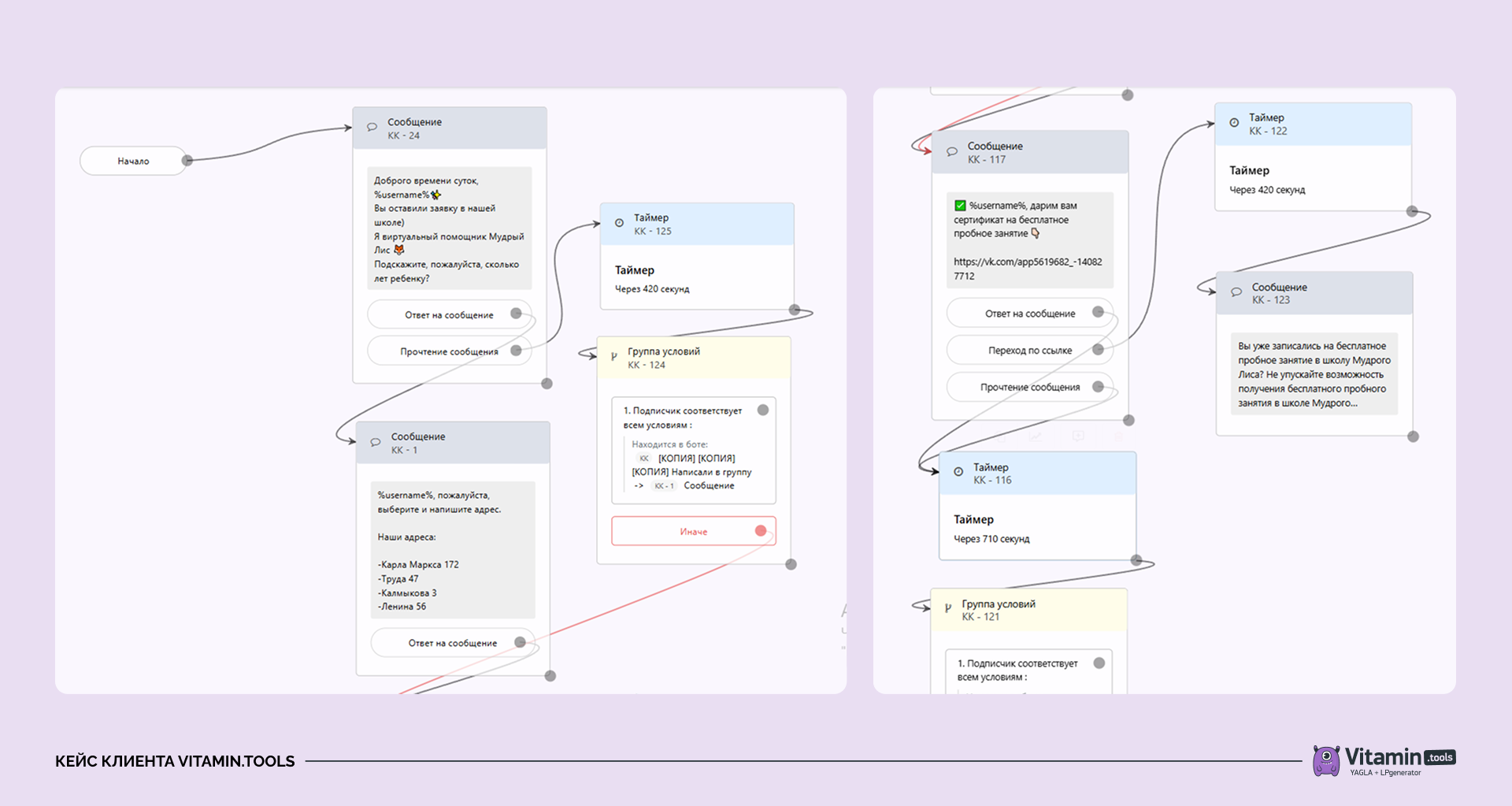
Task: Click Ответ на сообщение output in KK - 1
Action: click(x=453, y=643)
